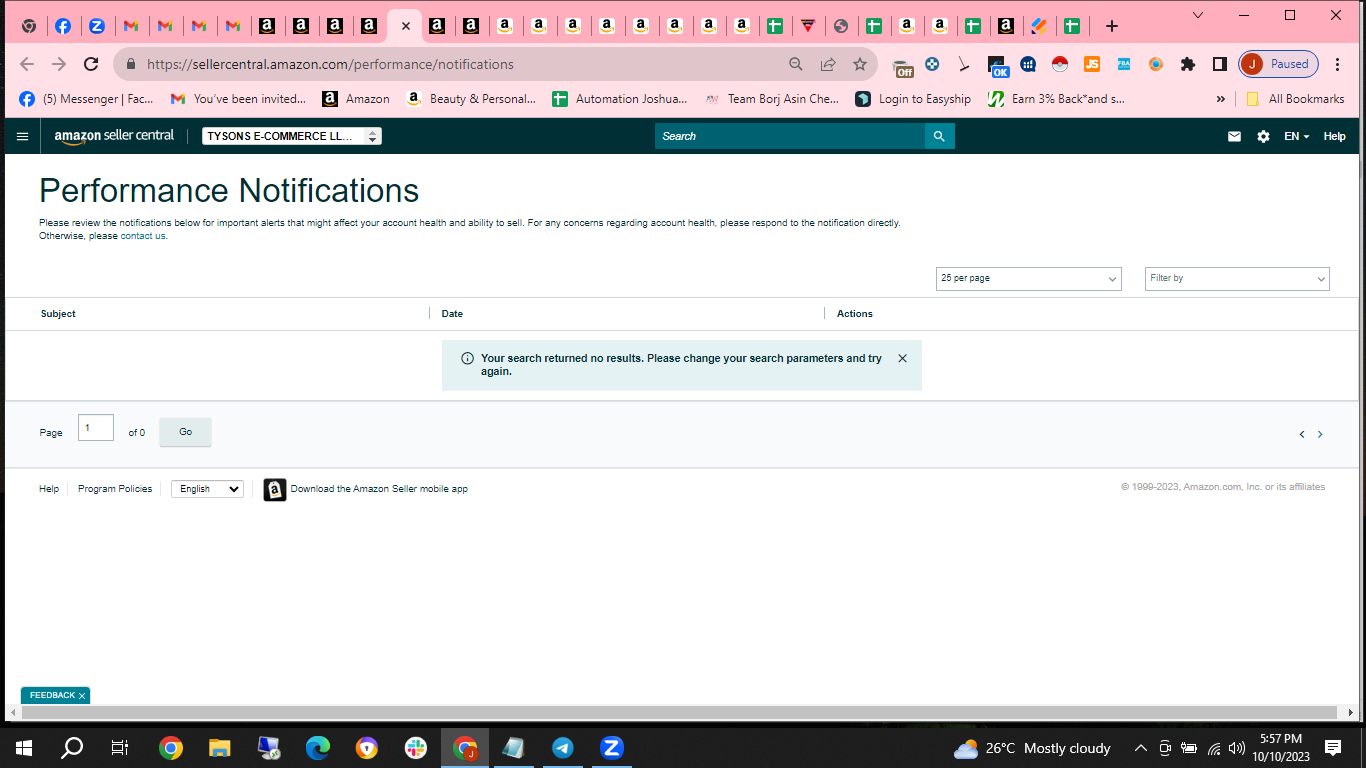The width and height of the screenshot is (1366, 768).
Task: Open Program Policies link
Action: tap(115, 489)
